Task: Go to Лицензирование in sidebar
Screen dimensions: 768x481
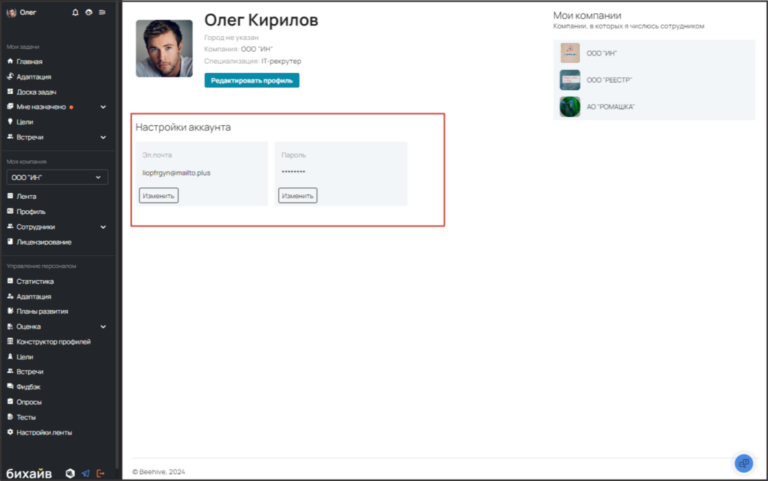Action: click(43, 242)
